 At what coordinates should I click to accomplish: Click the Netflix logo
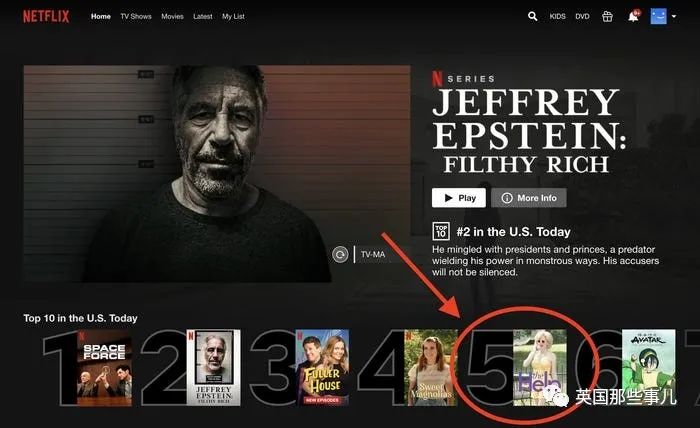coord(46,16)
